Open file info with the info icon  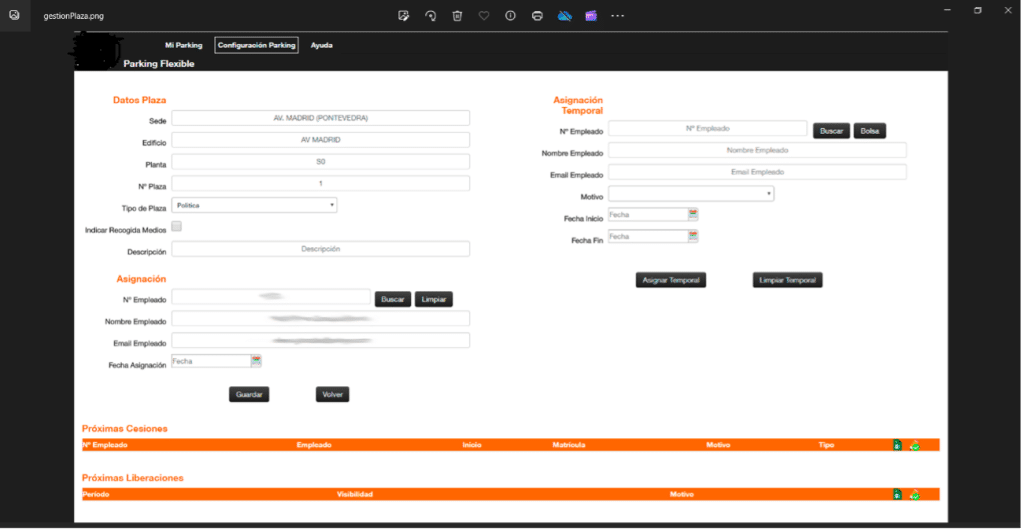511,15
